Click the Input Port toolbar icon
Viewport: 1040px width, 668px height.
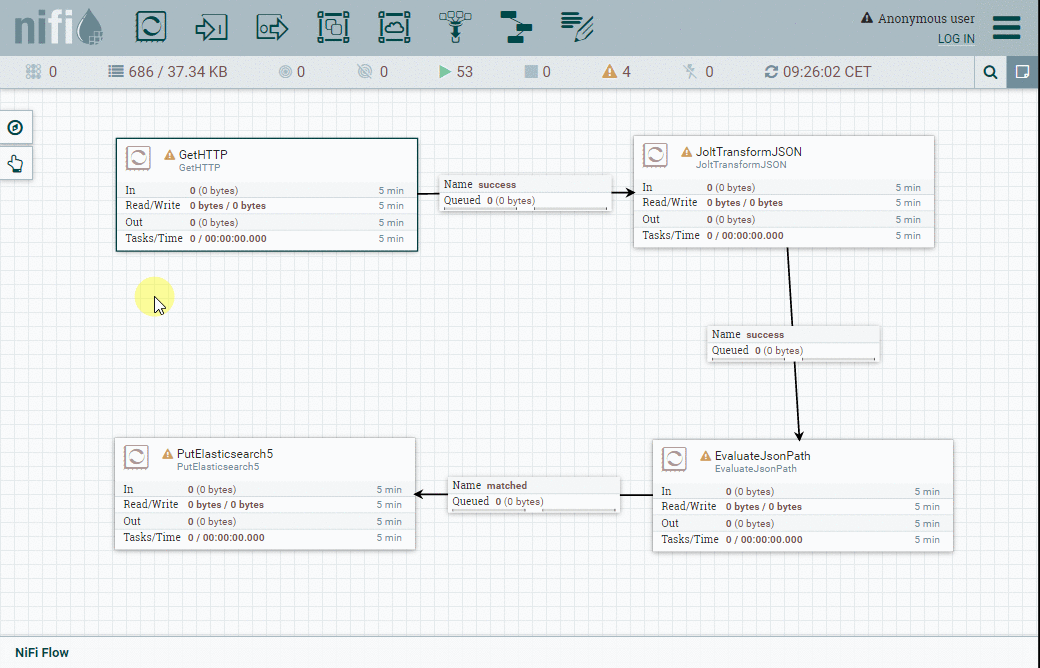pyautogui.click(x=211, y=27)
